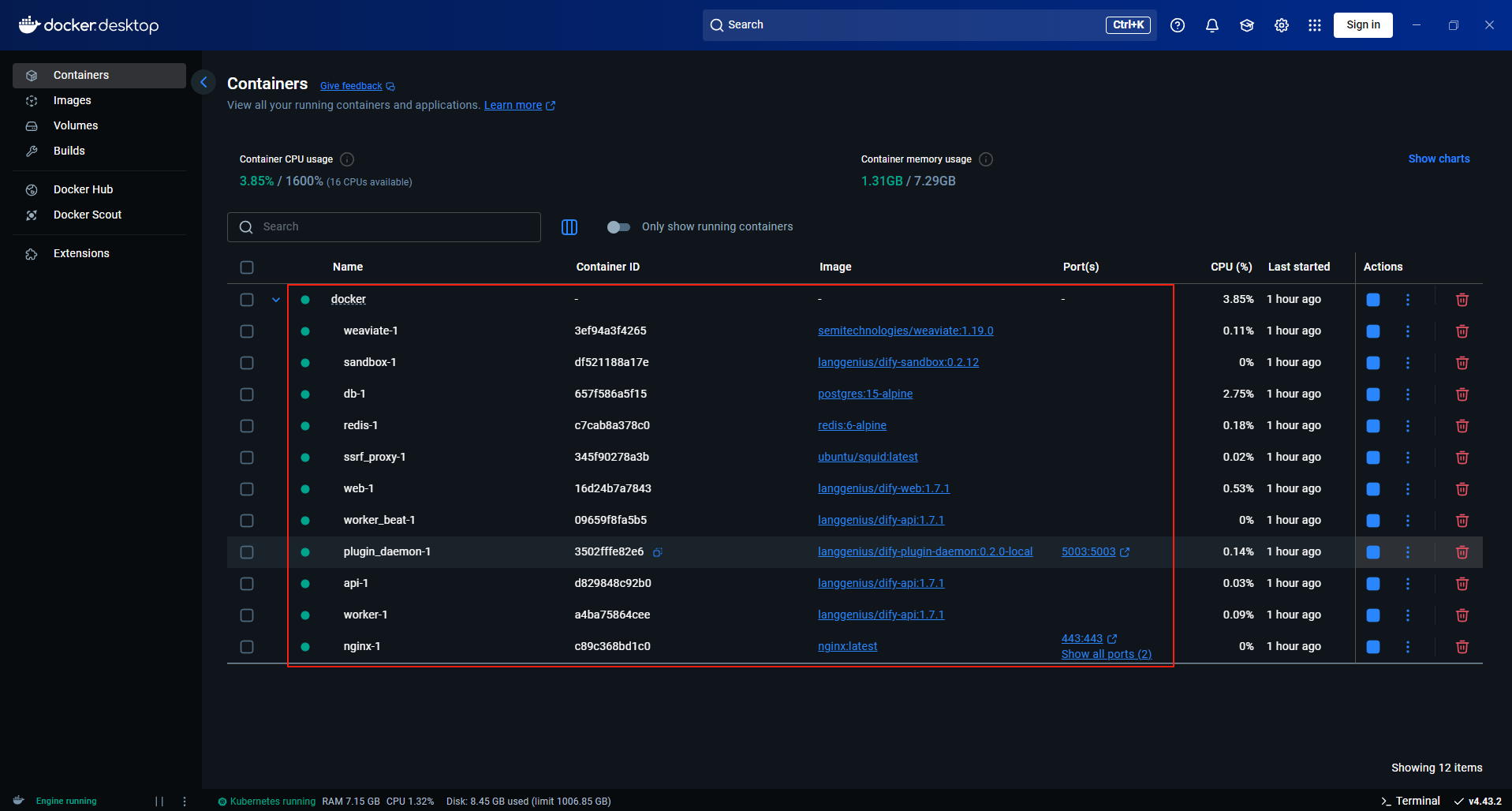1512x811 pixels.
Task: Select all containers with header checkbox
Action: coord(247,267)
